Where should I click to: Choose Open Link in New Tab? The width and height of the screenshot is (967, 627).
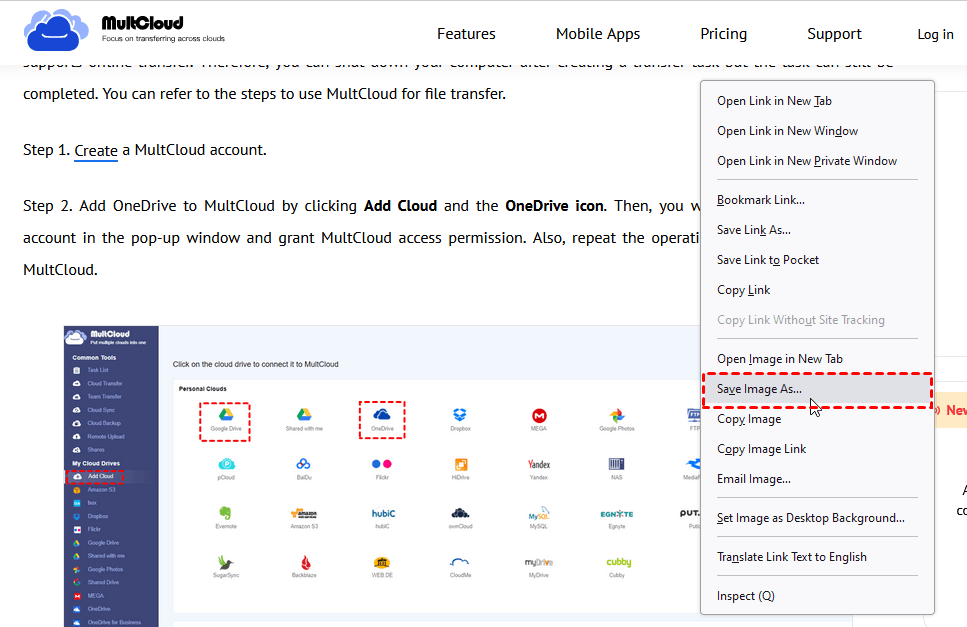pos(817,101)
